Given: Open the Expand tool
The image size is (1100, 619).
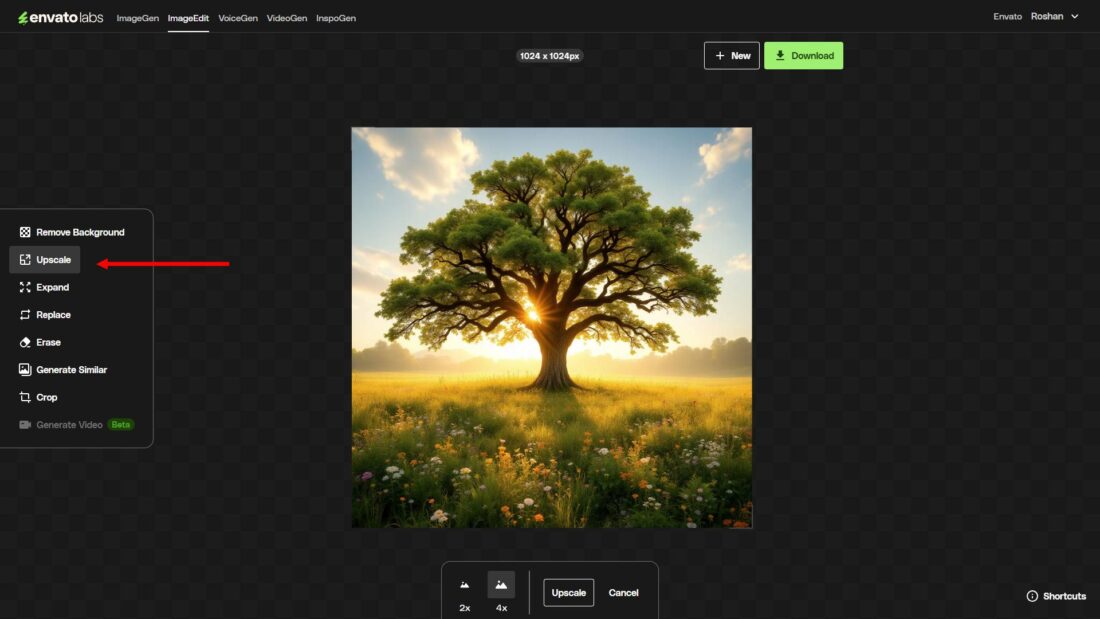Looking at the screenshot, I should pyautogui.click(x=50, y=287).
